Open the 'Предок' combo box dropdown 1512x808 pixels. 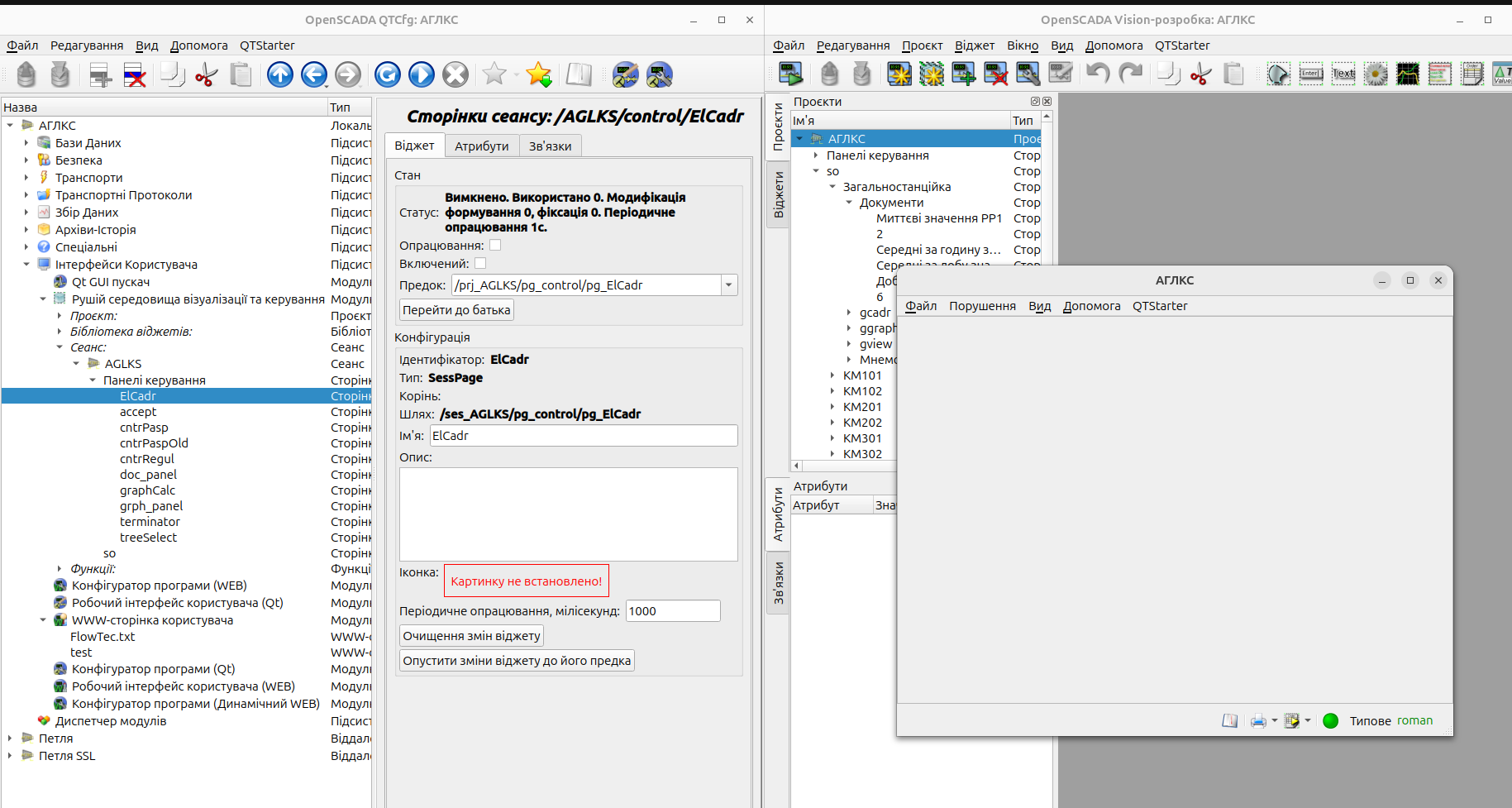(728, 285)
